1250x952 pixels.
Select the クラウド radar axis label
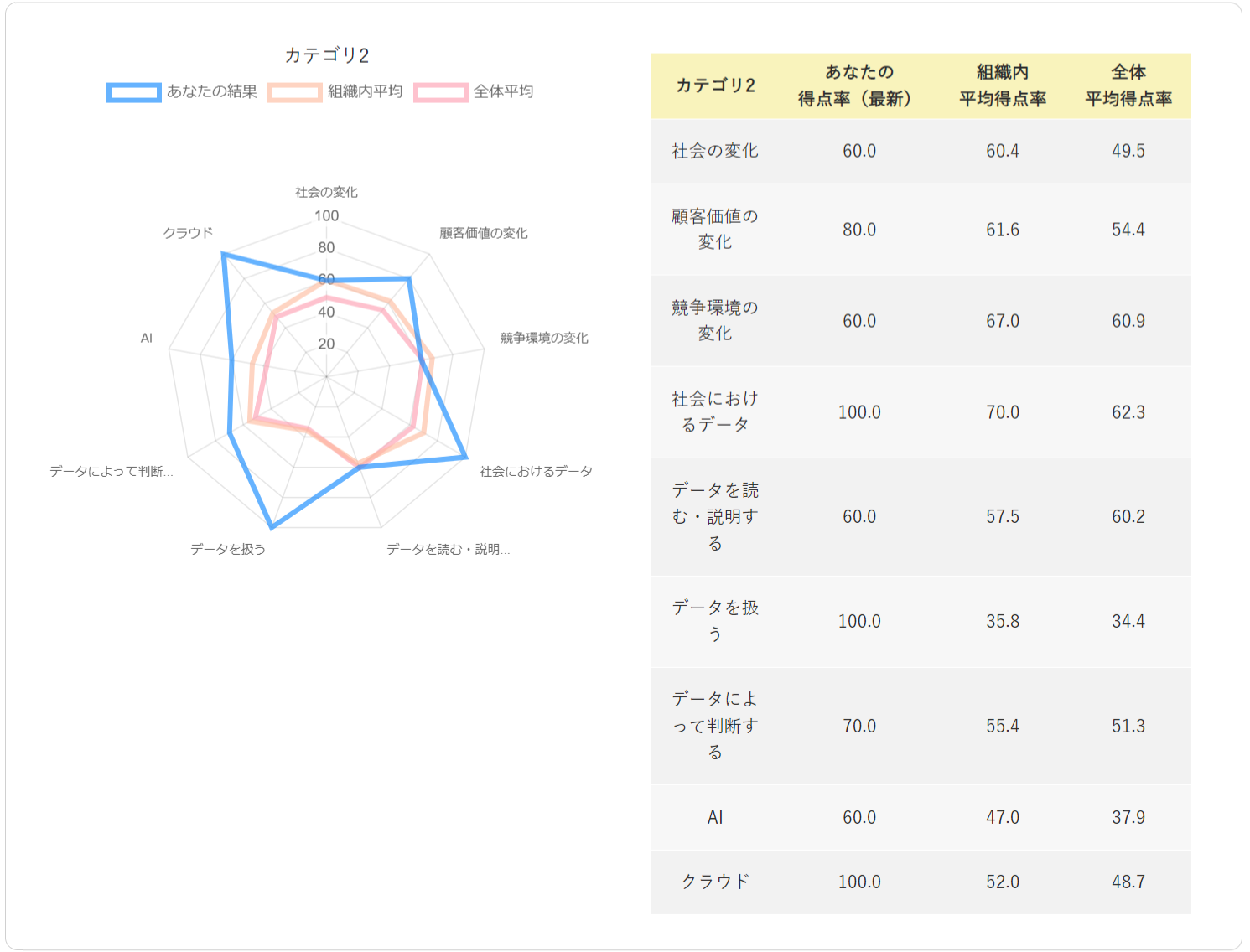[x=188, y=233]
